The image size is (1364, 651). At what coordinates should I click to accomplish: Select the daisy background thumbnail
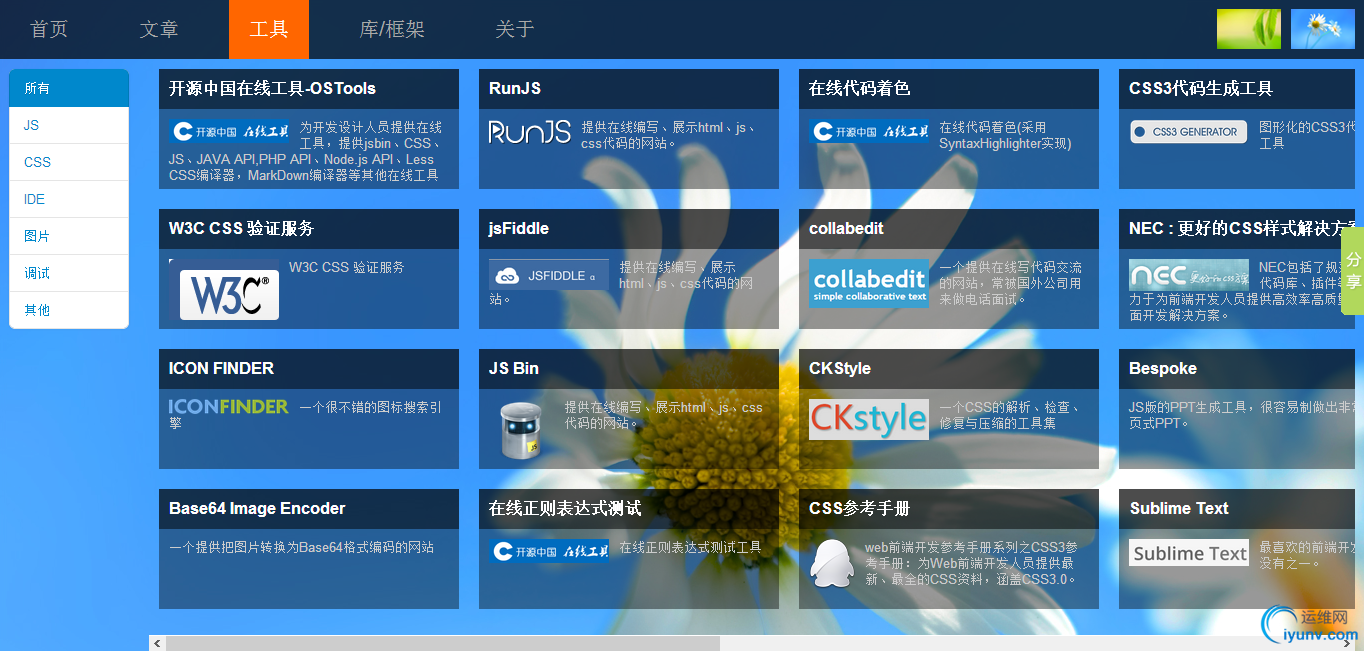(x=1323, y=29)
